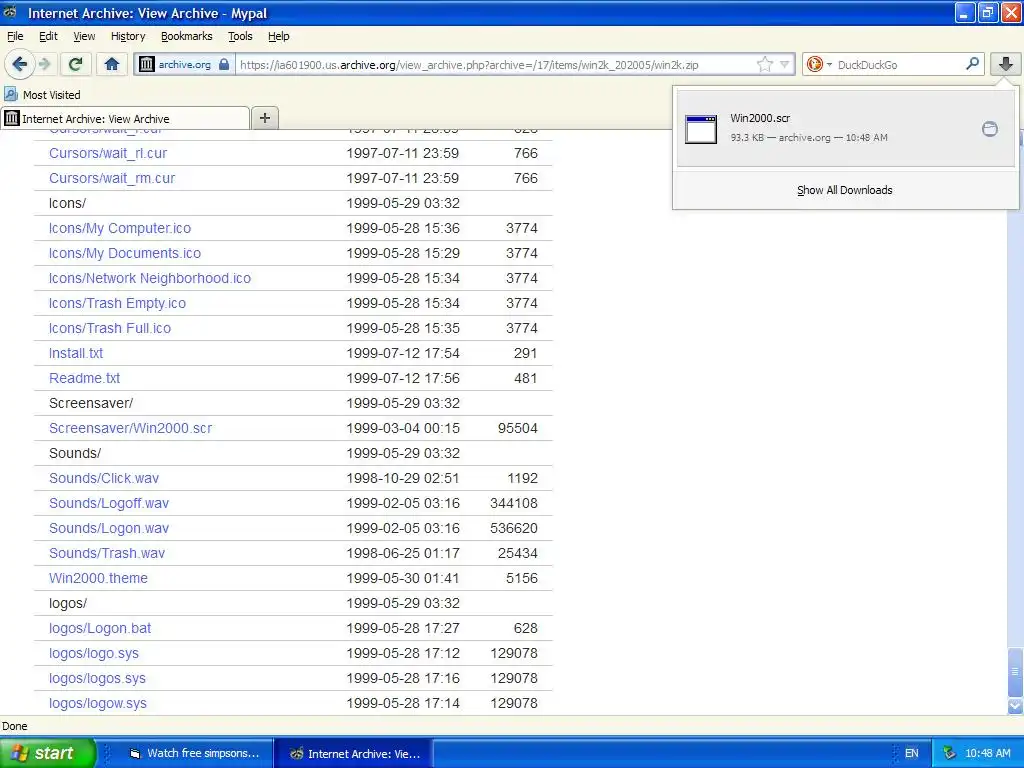Open Sounds/Logoff.wav link
The width and height of the screenshot is (1024, 768).
pyautogui.click(x=108, y=503)
